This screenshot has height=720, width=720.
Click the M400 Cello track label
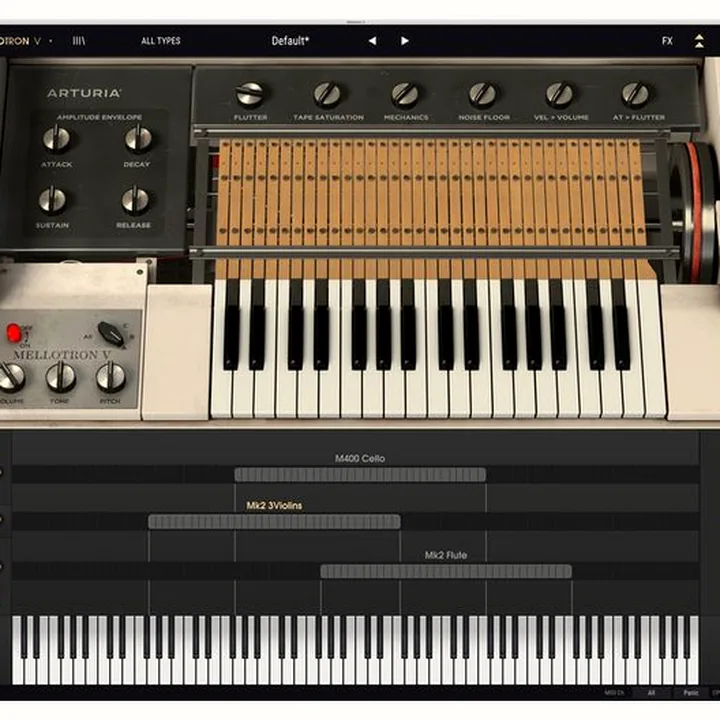[x=360, y=458]
